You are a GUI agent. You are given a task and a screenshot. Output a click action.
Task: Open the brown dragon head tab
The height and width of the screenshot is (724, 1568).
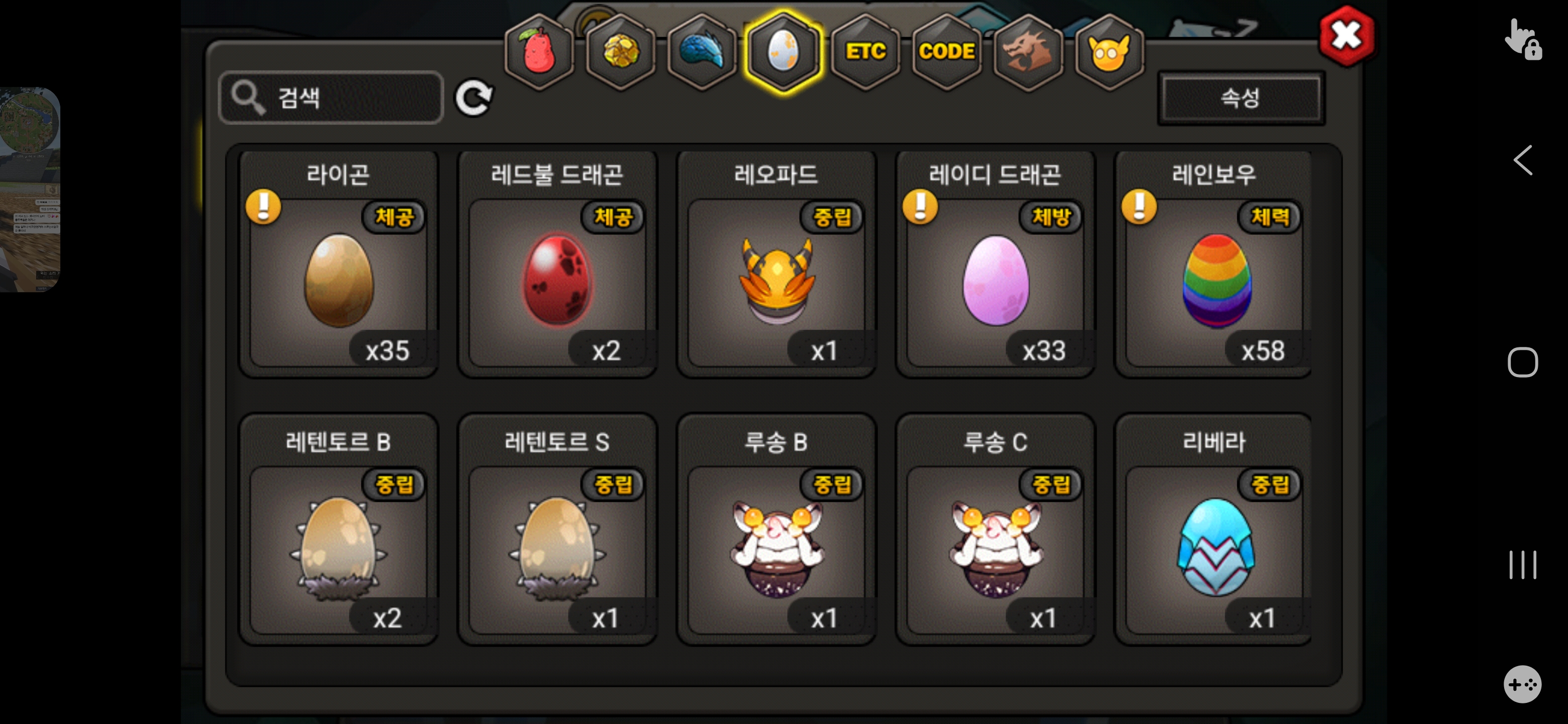pyautogui.click(x=1028, y=52)
